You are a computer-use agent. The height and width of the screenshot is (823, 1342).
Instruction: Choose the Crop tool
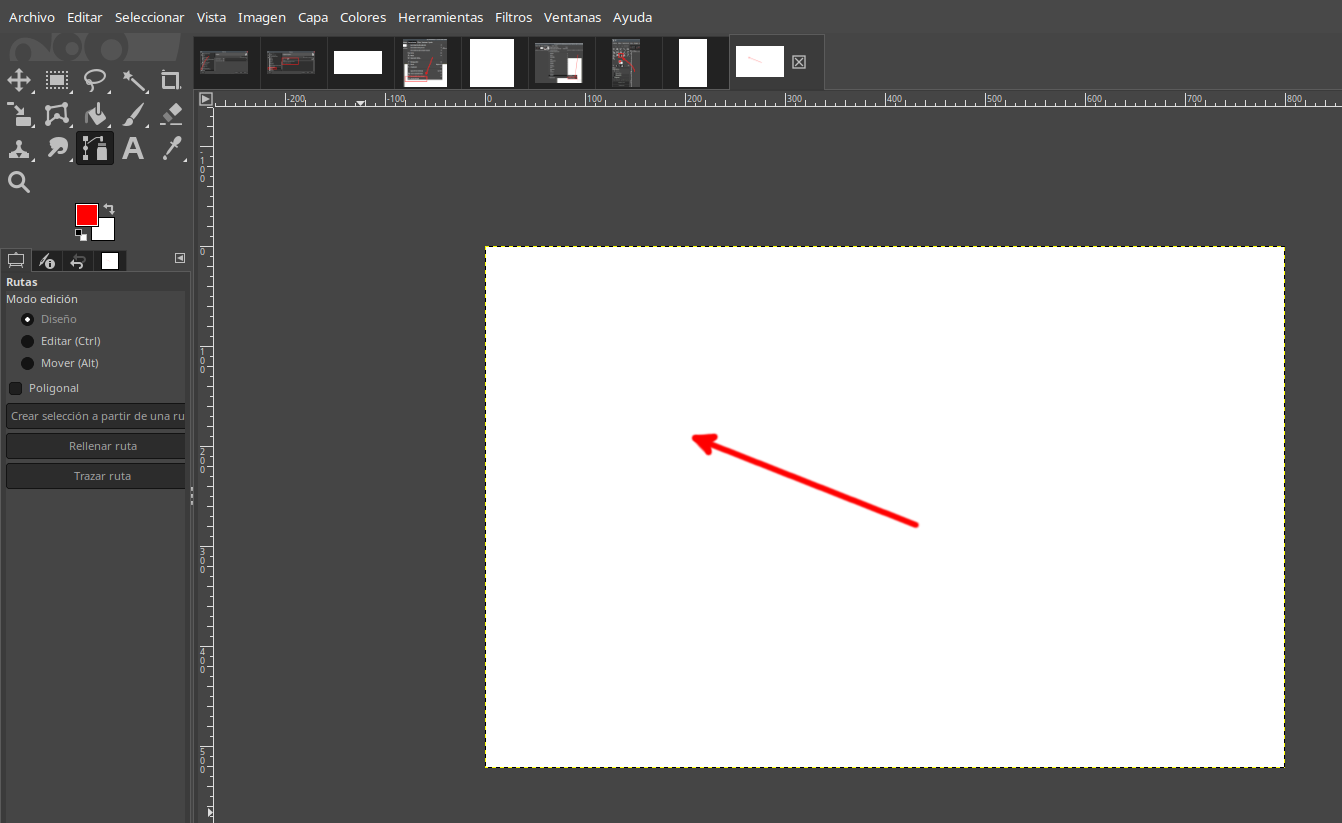click(171, 81)
